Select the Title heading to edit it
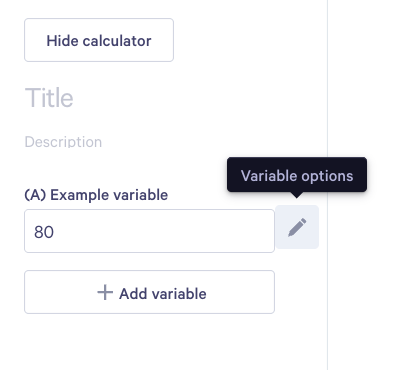Image resolution: width=399 pixels, height=370 pixels. click(x=49, y=98)
